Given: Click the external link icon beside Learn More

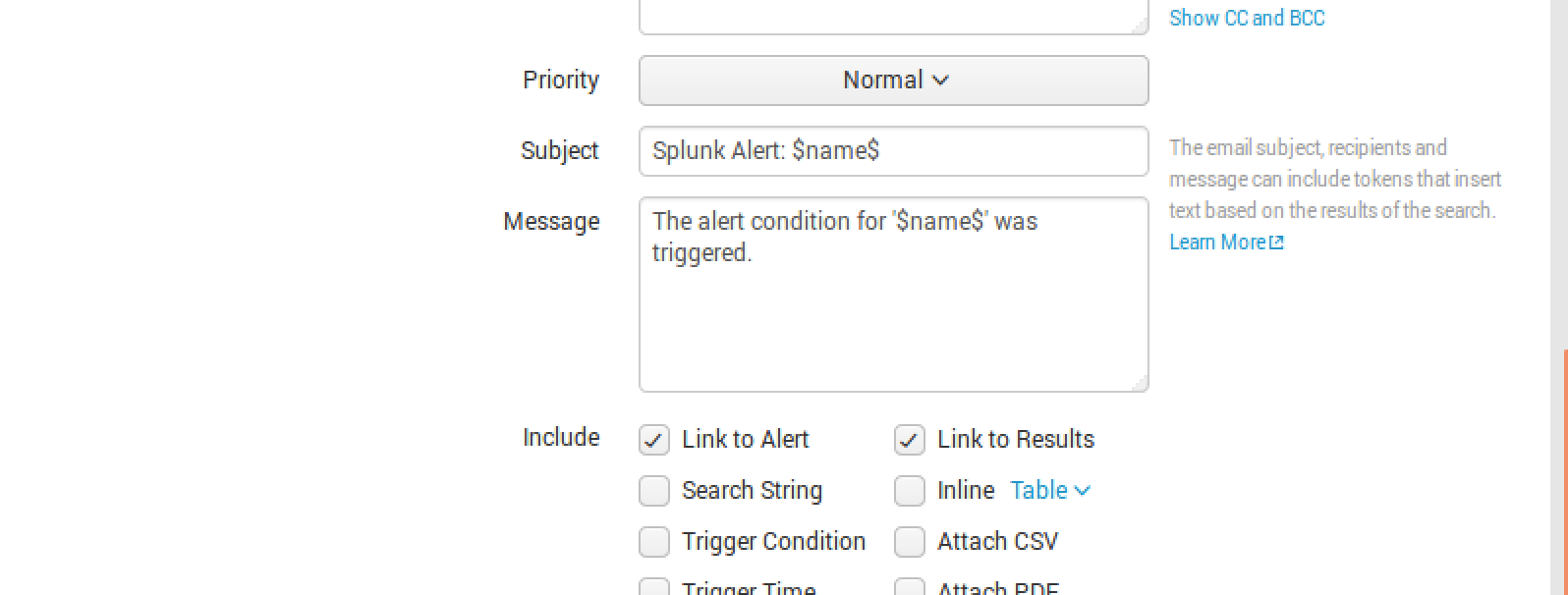Looking at the screenshot, I should click(1276, 243).
